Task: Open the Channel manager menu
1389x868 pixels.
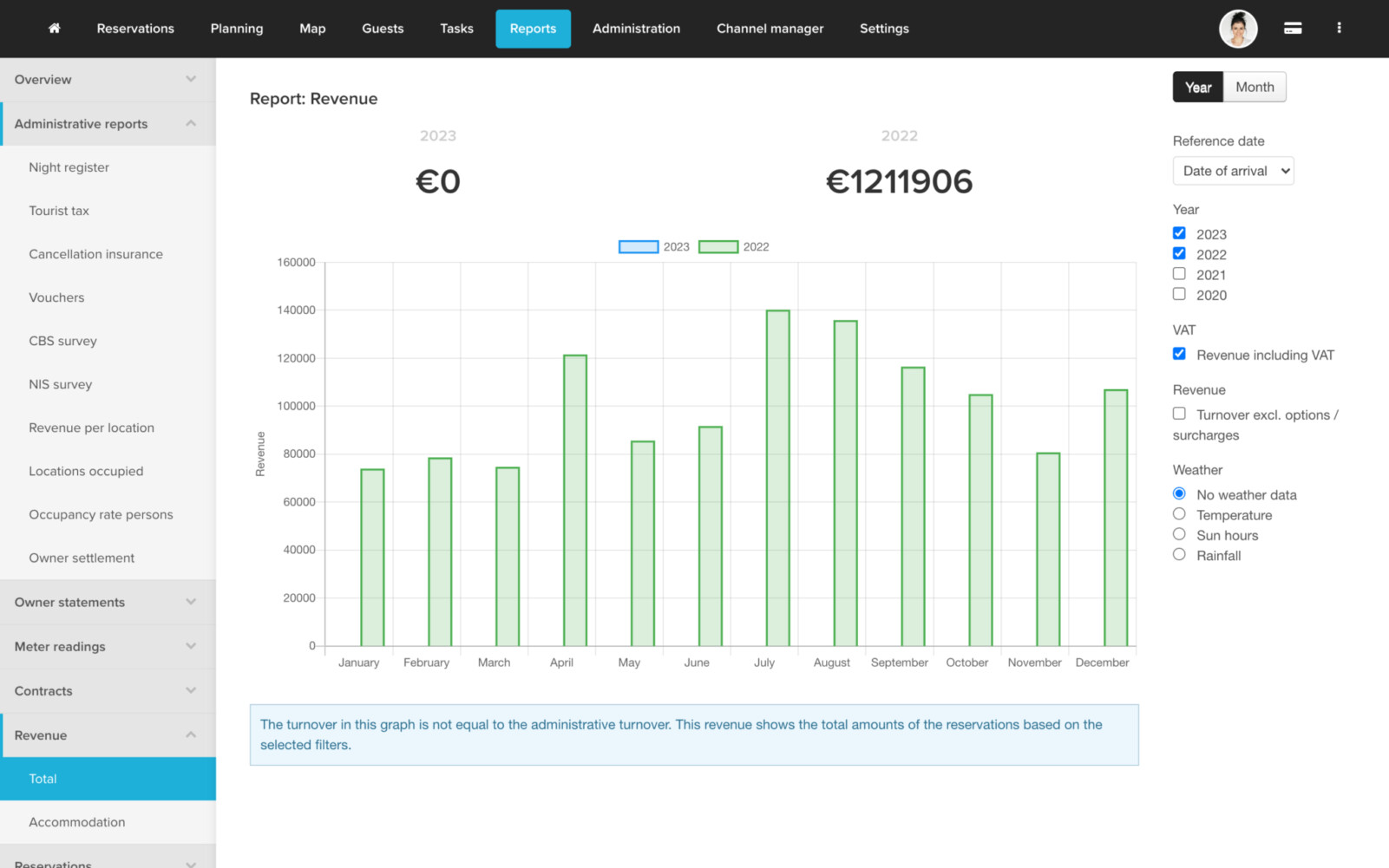Action: [x=770, y=29]
